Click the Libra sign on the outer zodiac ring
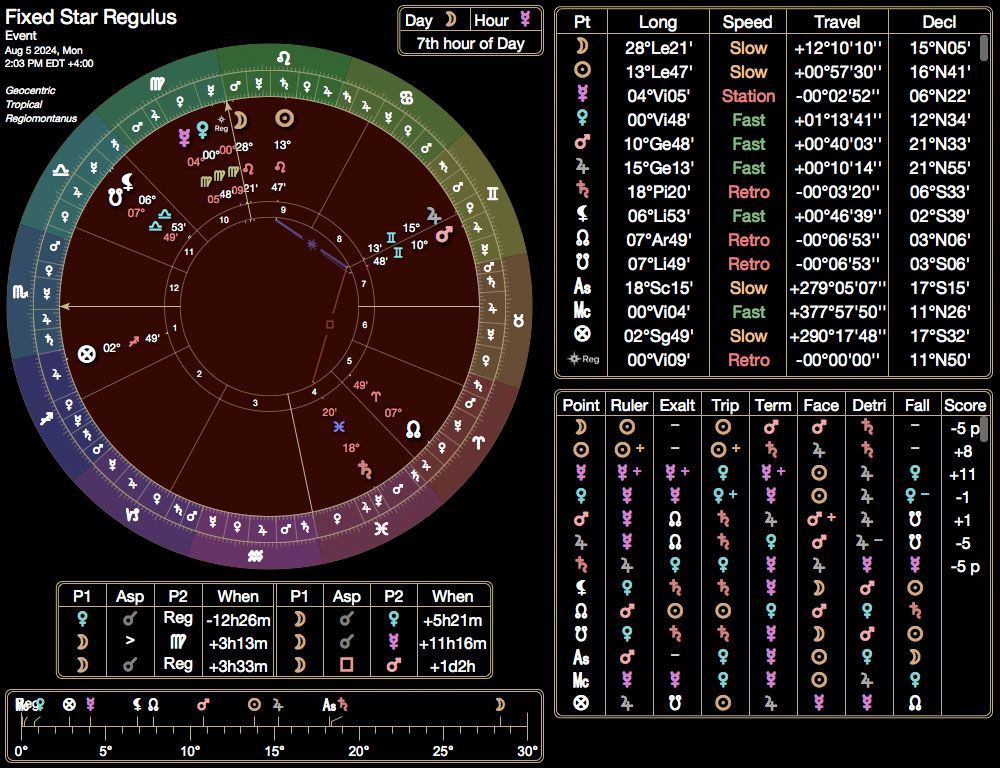Screen dimensions: 1000x768 point(61,171)
